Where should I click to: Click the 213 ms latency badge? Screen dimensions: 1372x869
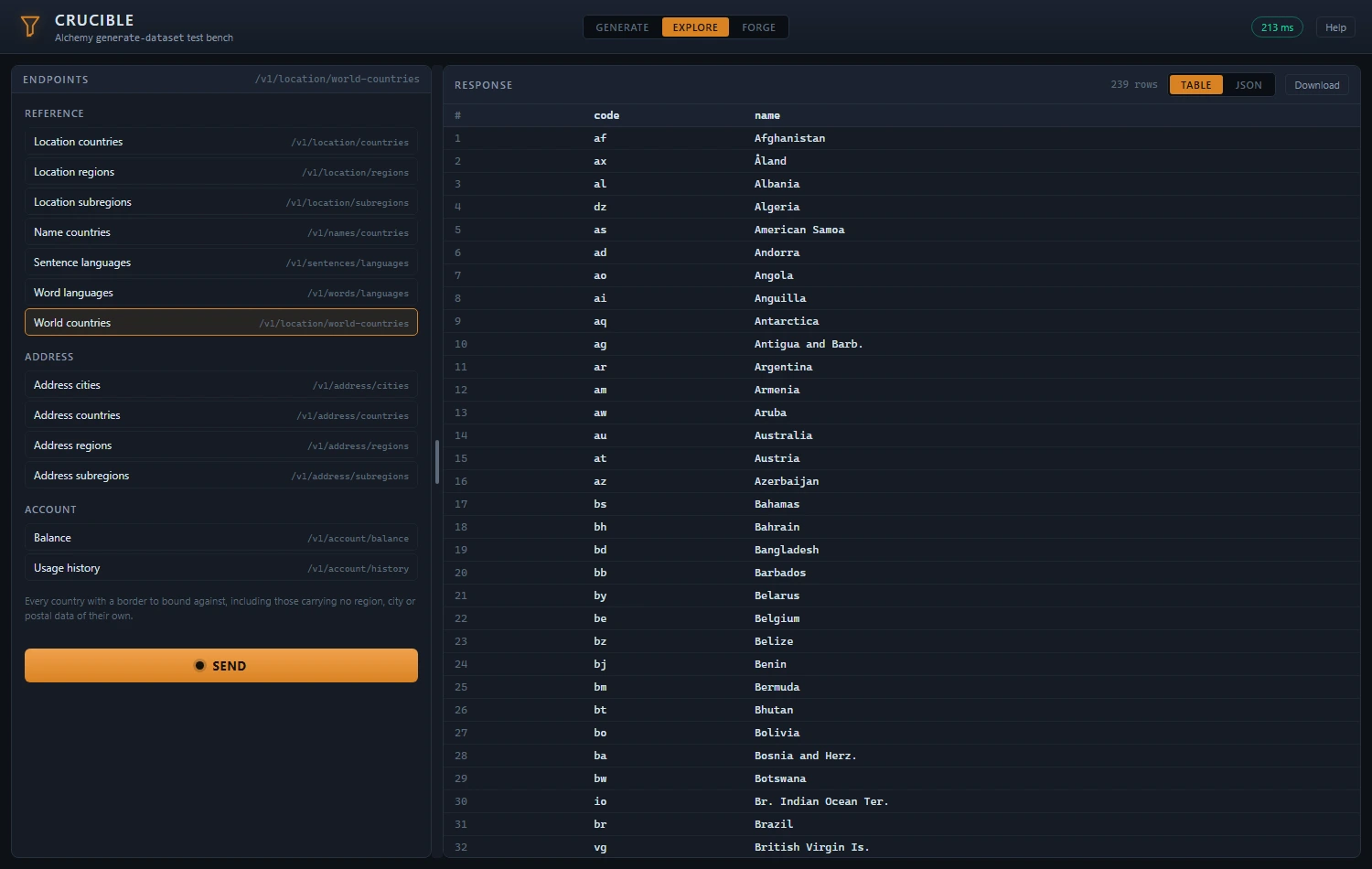1277,27
